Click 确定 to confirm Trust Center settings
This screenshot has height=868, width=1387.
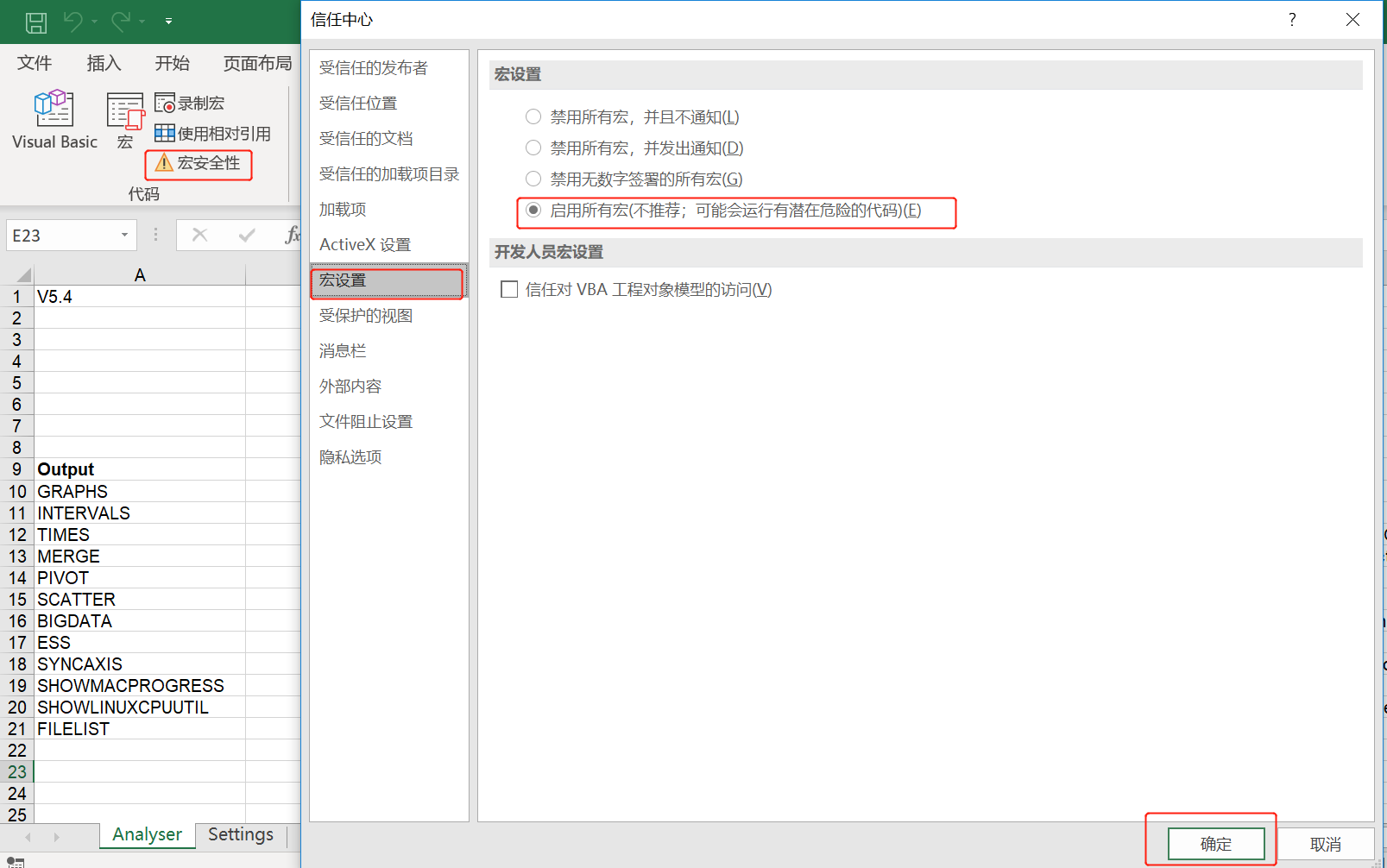tap(1216, 844)
